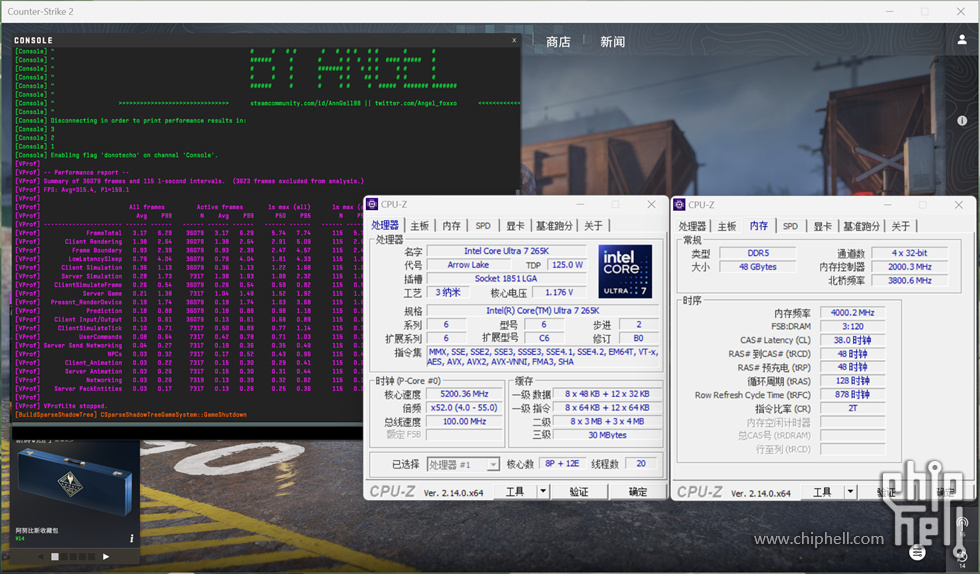Click the 48 GBytes memory size field
This screenshot has width=980, height=574.
click(758, 266)
